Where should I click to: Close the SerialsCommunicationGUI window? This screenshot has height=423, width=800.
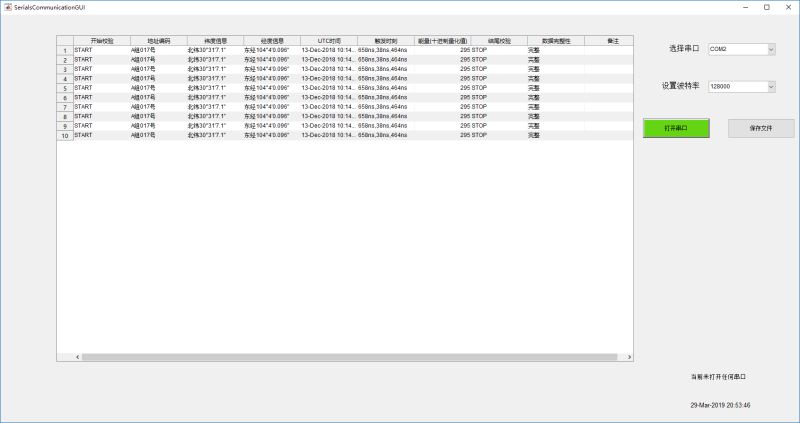tap(788, 7)
